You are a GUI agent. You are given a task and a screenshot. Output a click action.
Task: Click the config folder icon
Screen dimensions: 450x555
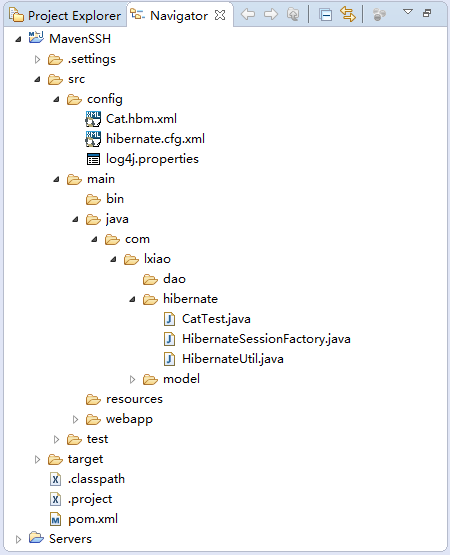click(74, 100)
